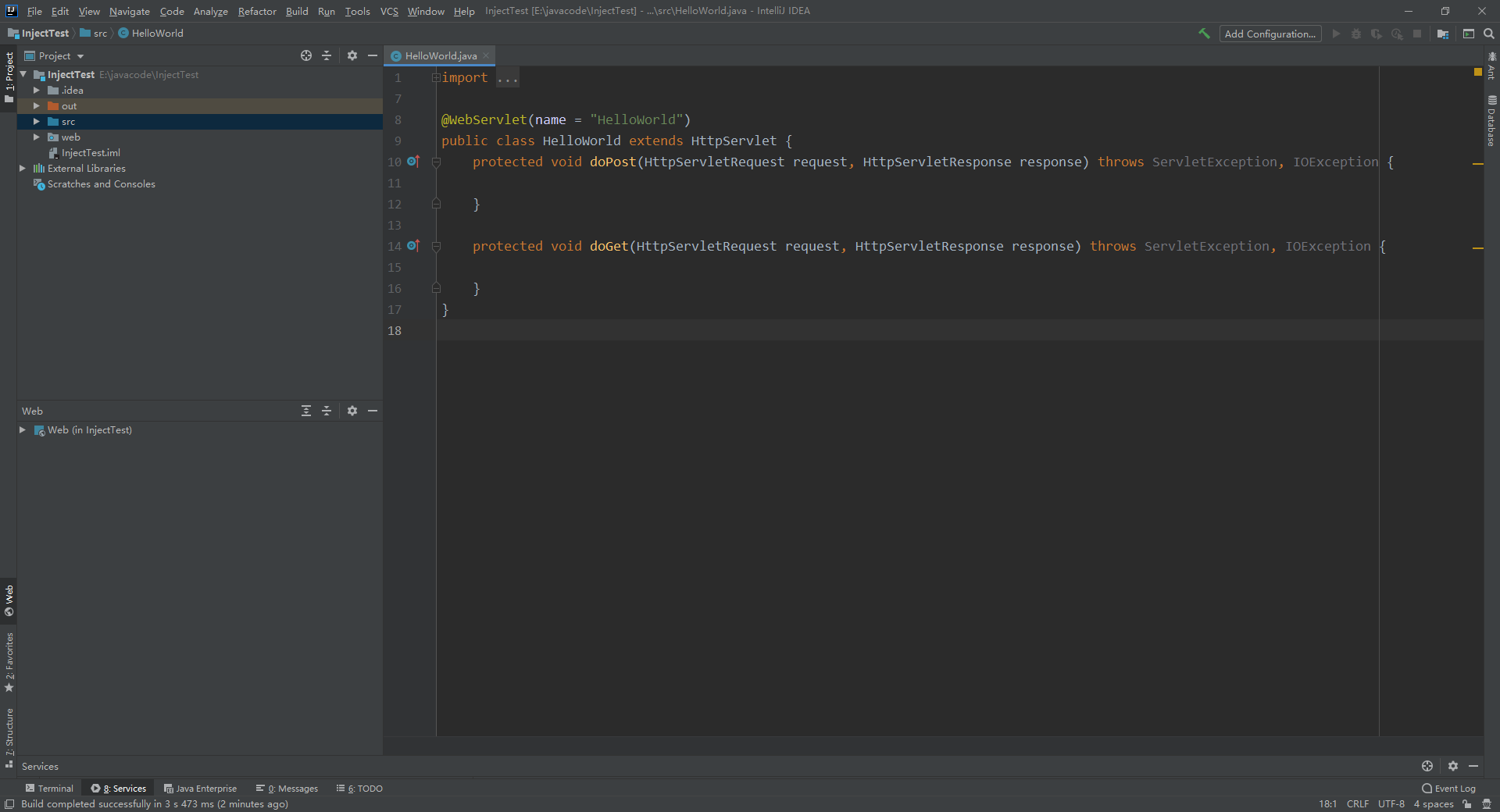Open Project Structure from the toolbar

pos(1443,34)
